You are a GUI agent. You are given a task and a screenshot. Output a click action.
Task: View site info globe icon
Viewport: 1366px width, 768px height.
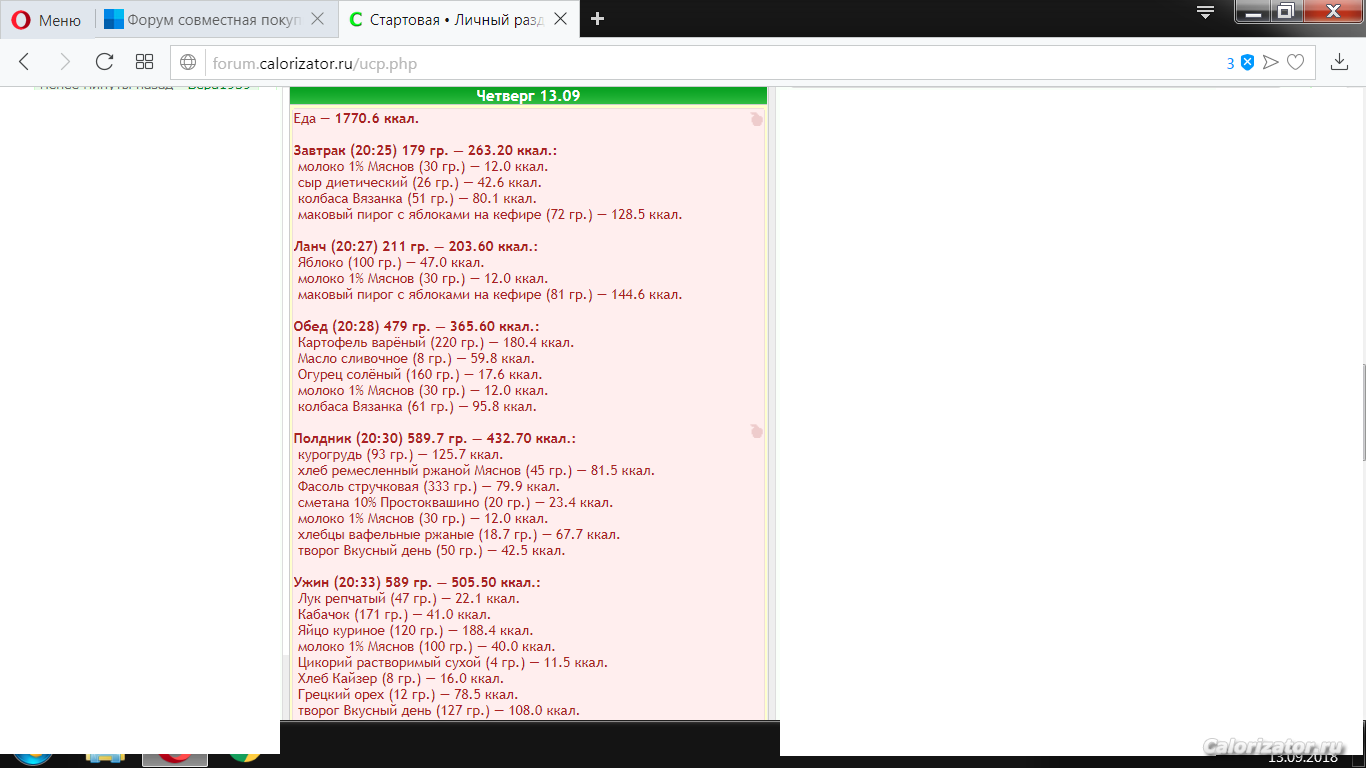click(x=188, y=63)
